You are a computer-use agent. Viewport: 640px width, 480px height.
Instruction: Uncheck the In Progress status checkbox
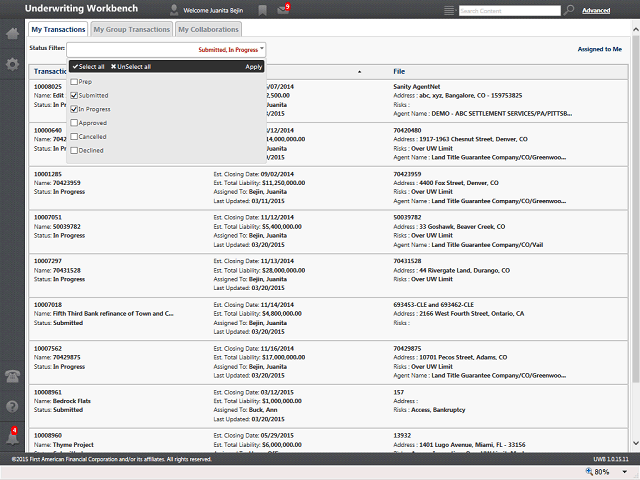pos(74,109)
